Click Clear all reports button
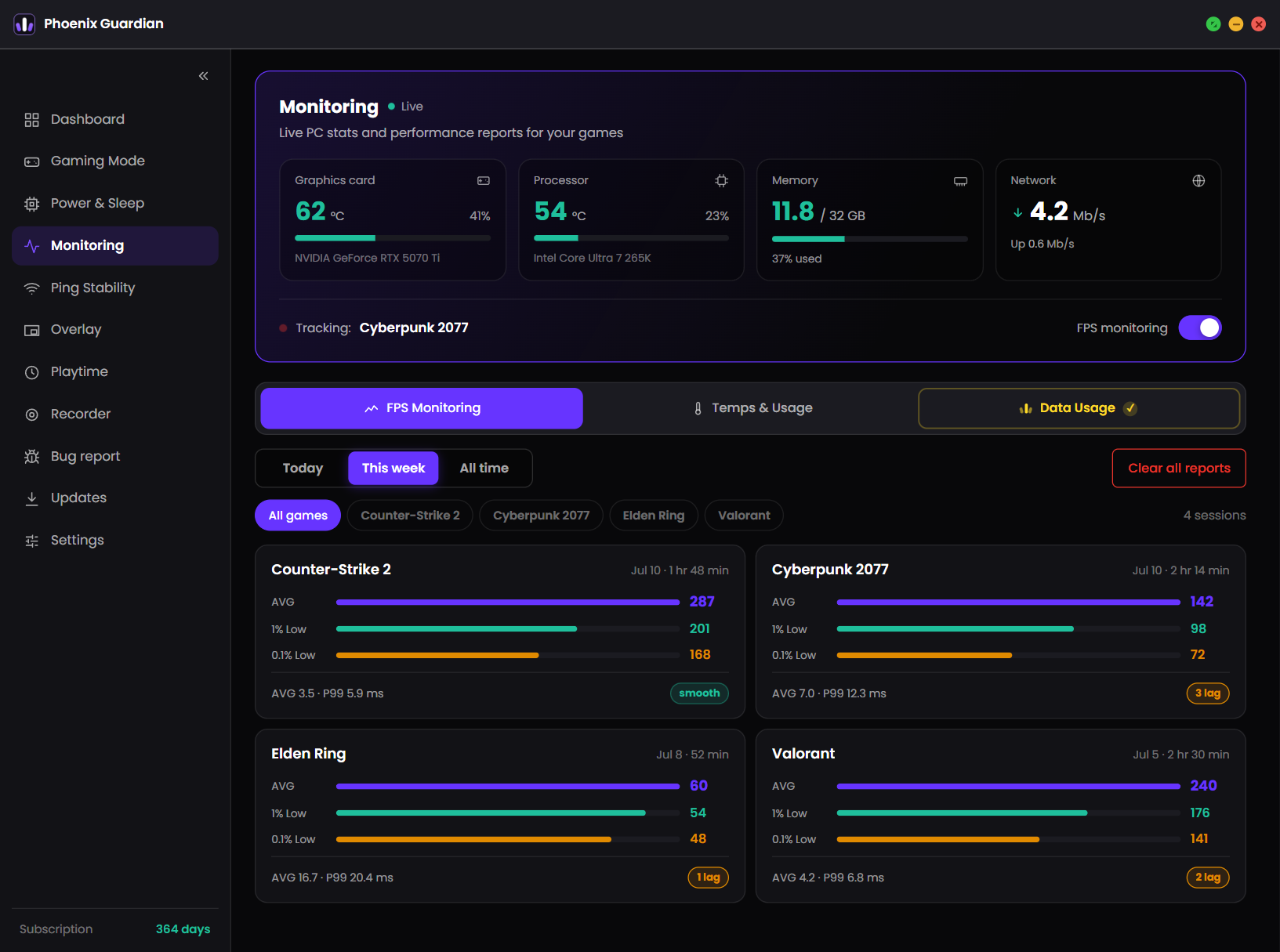The height and width of the screenshot is (952, 1280). [x=1179, y=468]
